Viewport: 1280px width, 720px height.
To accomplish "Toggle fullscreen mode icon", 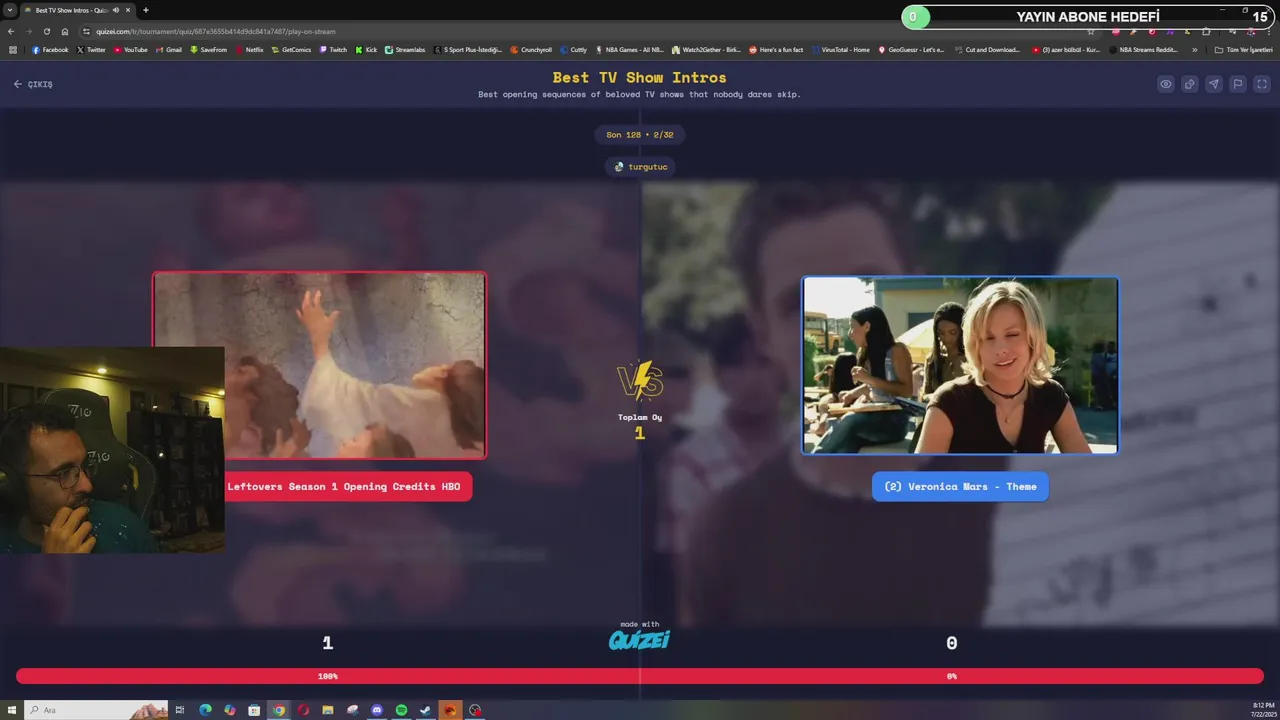I will [1262, 84].
